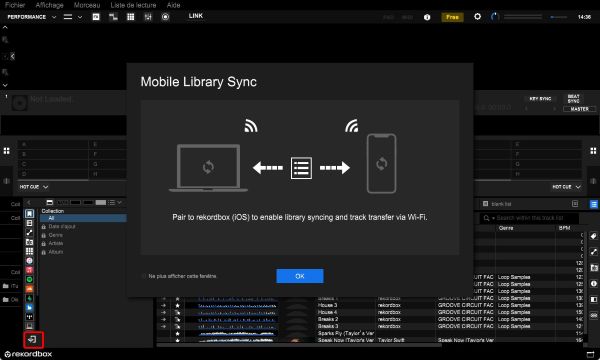This screenshot has width=600, height=360.
Task: Select the locked 'Genre' tree category
Action: tap(56, 235)
